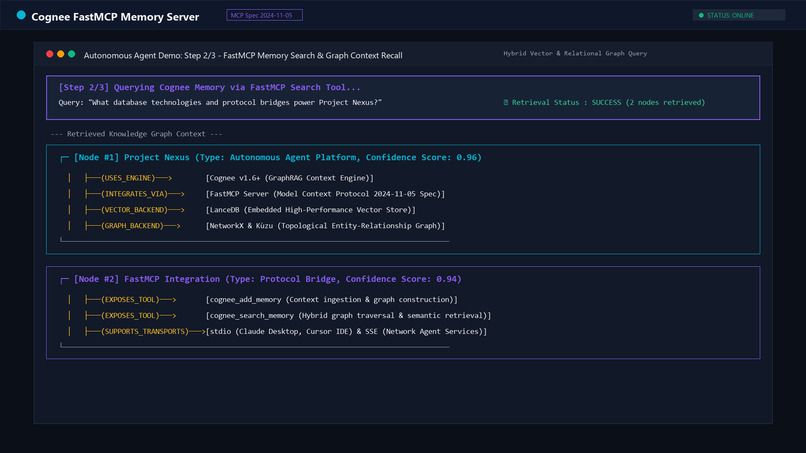Click the yellow minimize dot of the demo window
The width and height of the screenshot is (806, 453).
(61, 54)
